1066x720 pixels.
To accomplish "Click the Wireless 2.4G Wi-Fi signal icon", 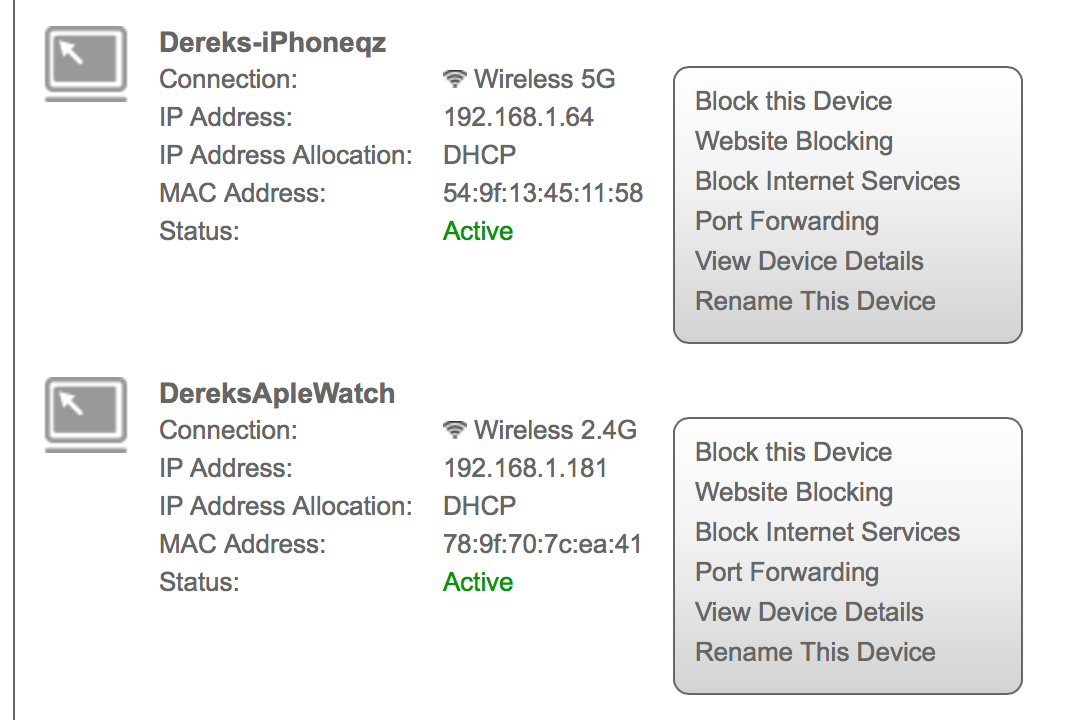I will pos(455,430).
